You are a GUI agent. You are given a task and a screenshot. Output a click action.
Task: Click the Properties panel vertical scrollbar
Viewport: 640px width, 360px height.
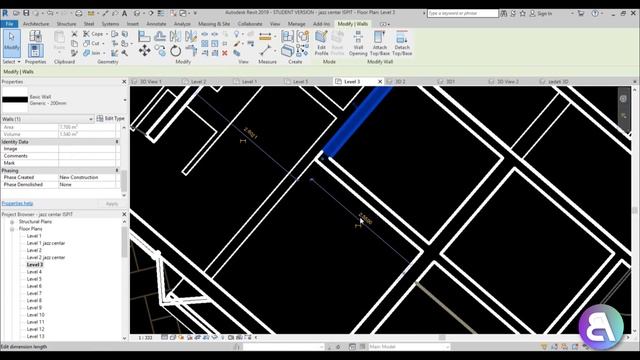124,182
